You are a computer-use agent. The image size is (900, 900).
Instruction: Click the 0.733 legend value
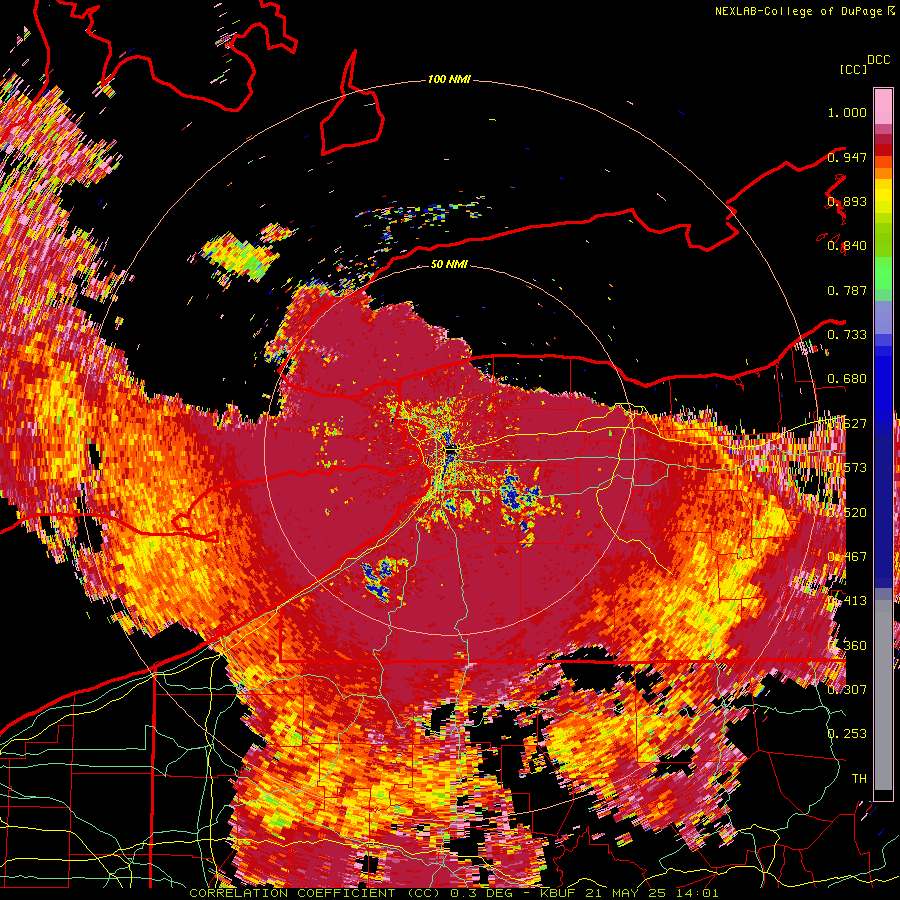(847, 335)
